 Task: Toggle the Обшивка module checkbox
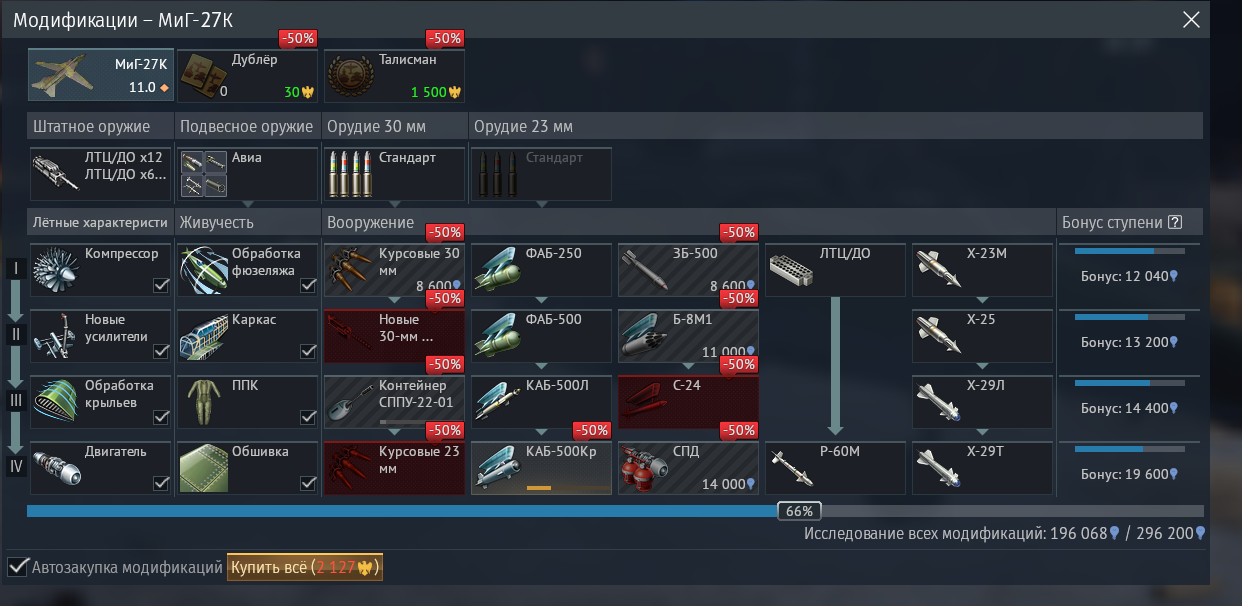(x=308, y=484)
